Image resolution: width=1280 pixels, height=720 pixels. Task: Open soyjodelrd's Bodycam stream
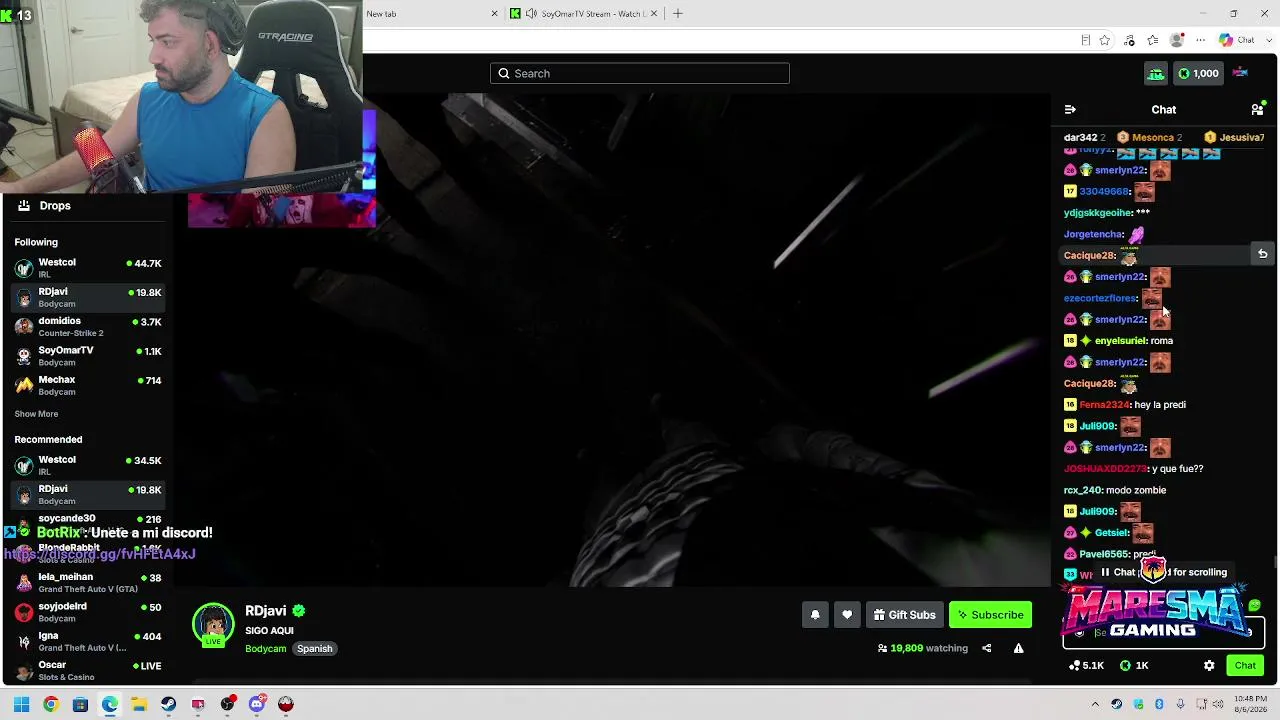point(88,612)
